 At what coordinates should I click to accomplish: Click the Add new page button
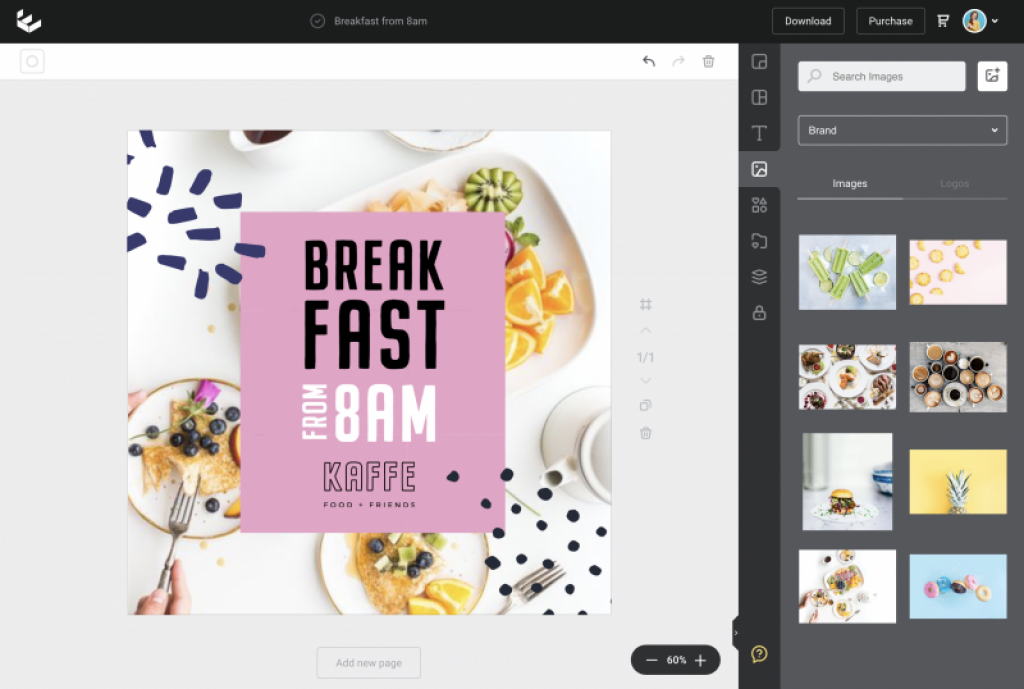click(x=368, y=663)
